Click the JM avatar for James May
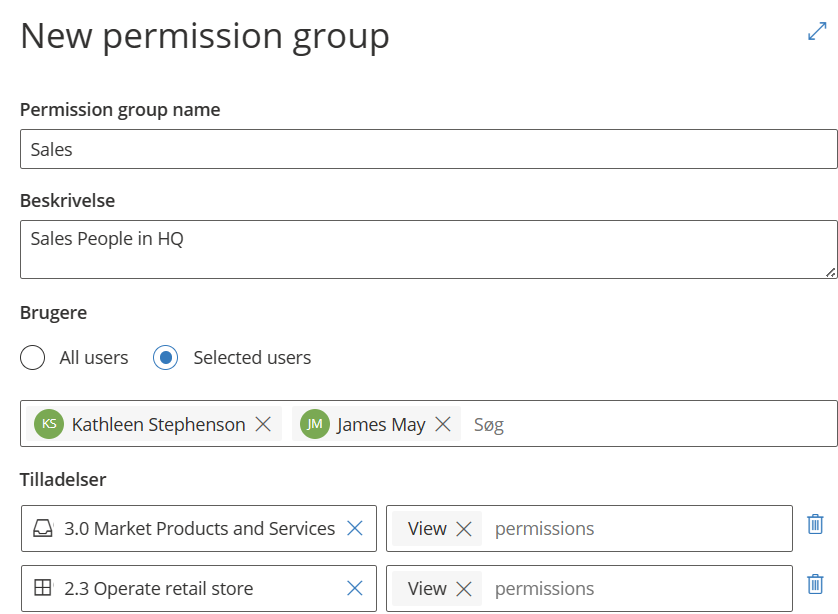This screenshot has width=838, height=614. click(x=315, y=425)
